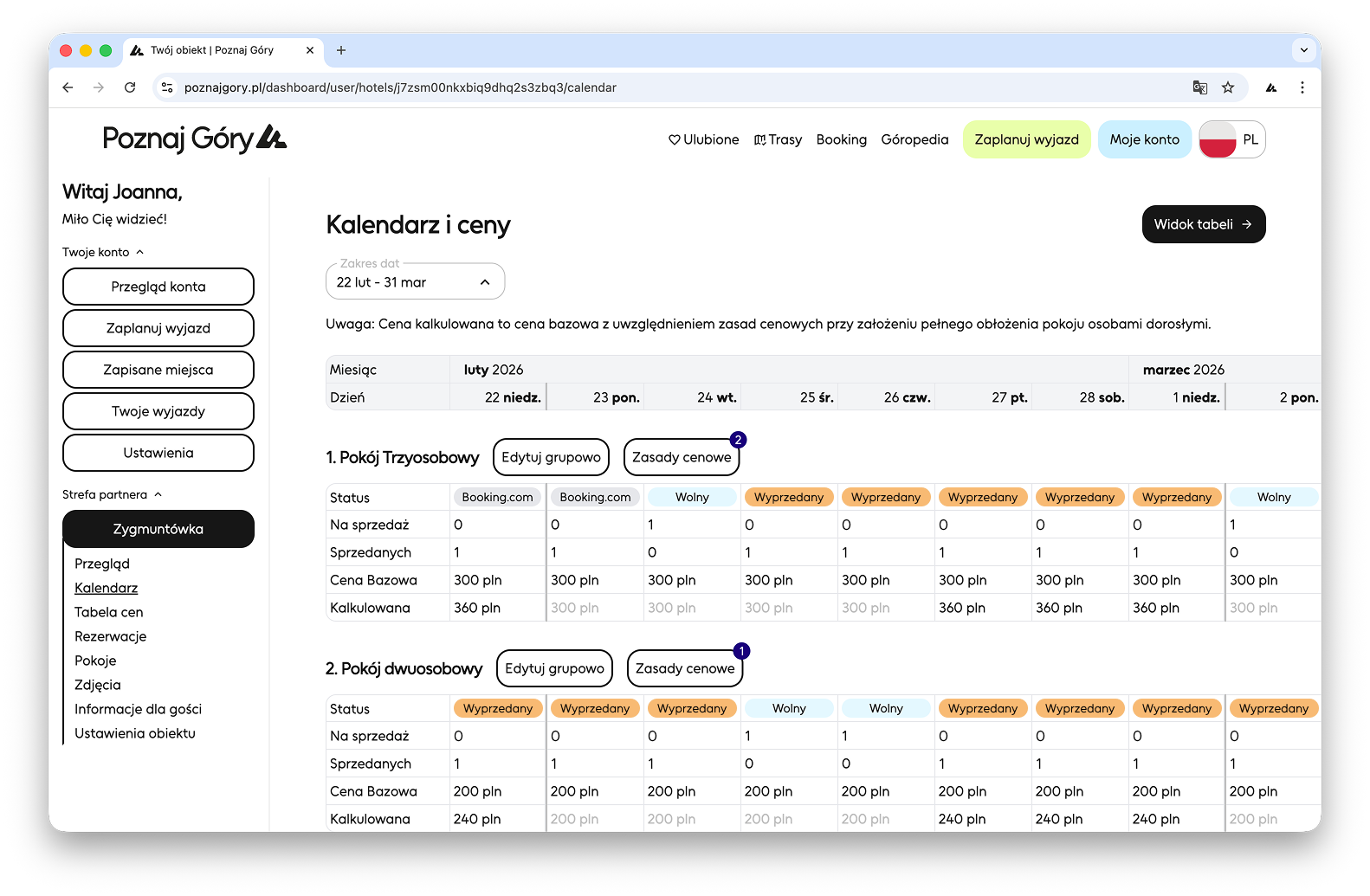Open Tabela cen in the sidebar
This screenshot has height=896, width=1370.
tap(109, 612)
